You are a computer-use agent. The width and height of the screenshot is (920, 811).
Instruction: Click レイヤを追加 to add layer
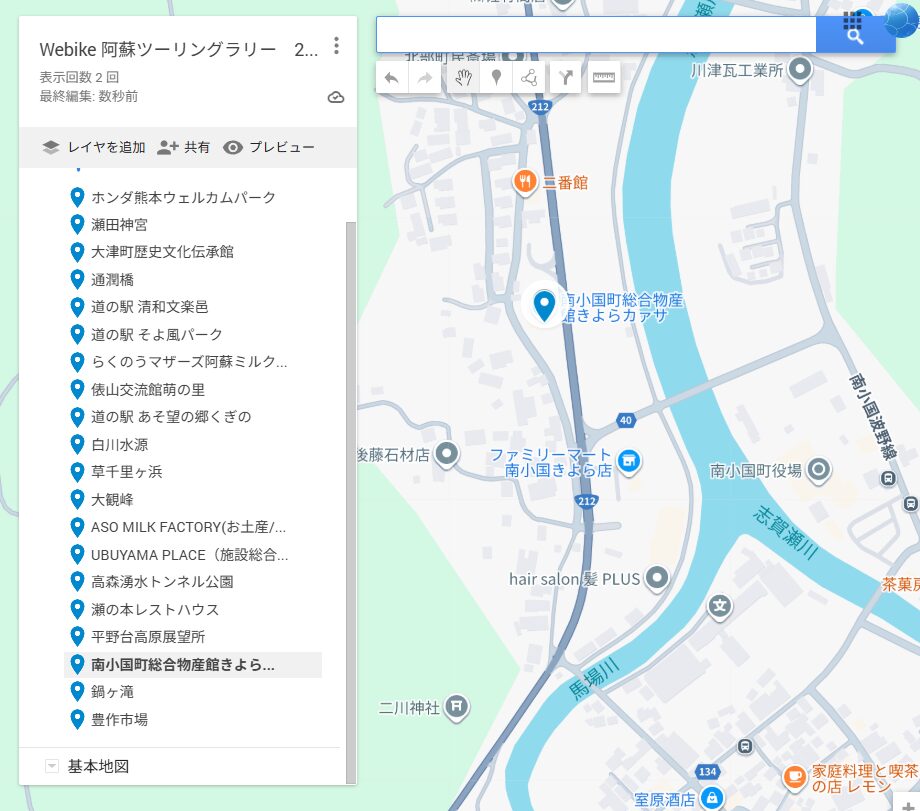click(95, 148)
